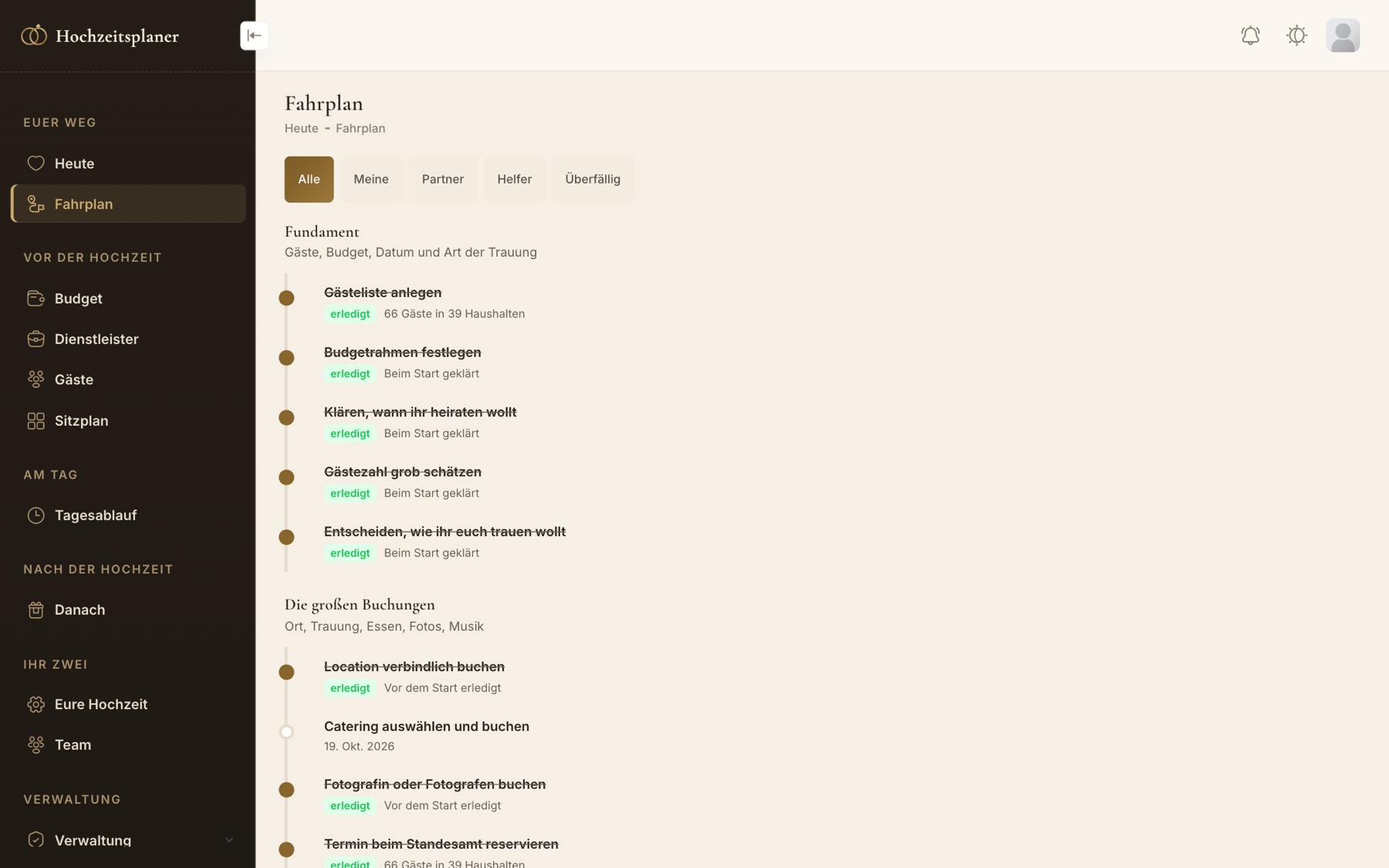Select the Alle filter tab

(309, 179)
